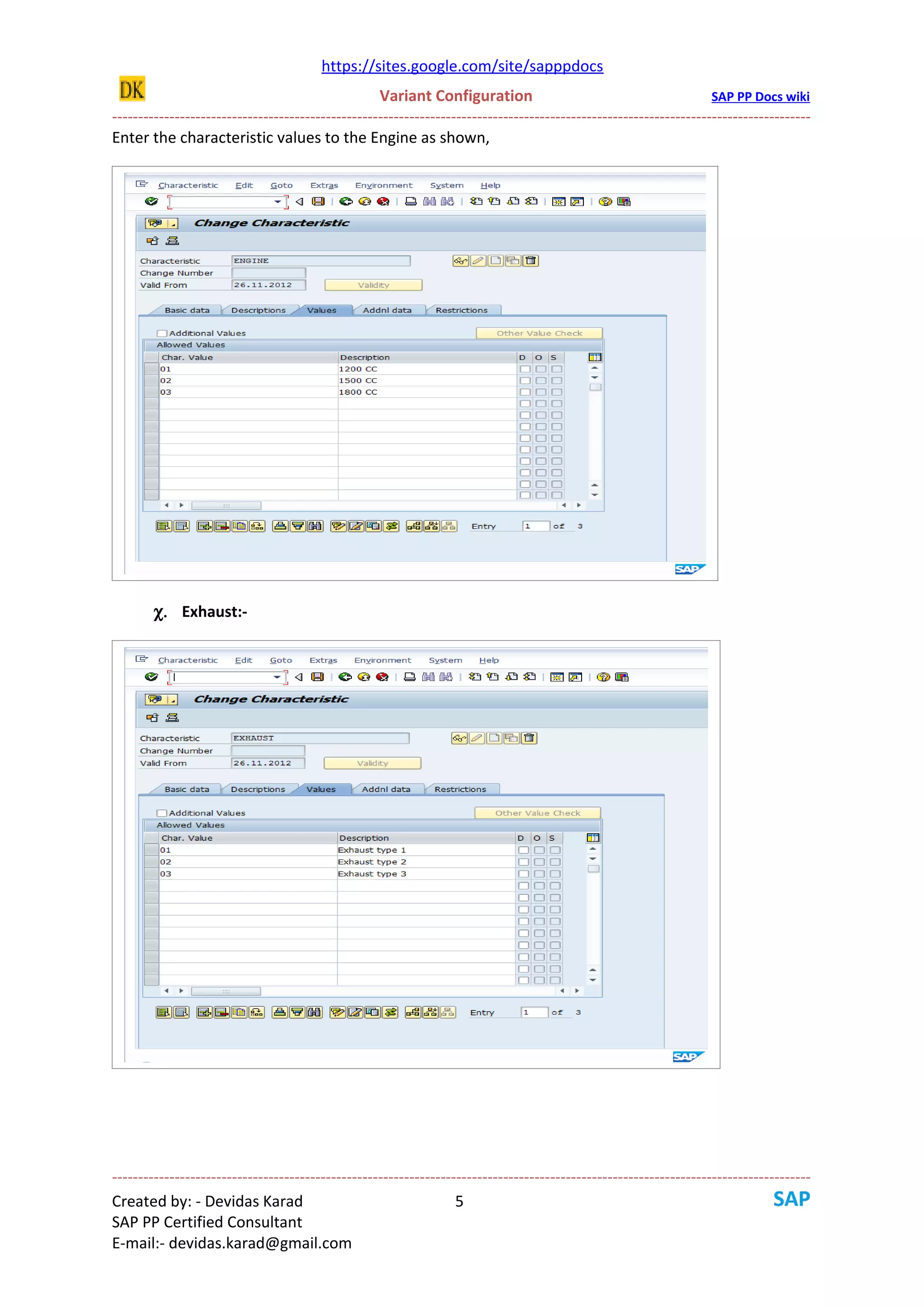Click the table settings icon in ENGINE values table
Image resolution: width=924 pixels, height=1308 pixels.
click(595, 357)
